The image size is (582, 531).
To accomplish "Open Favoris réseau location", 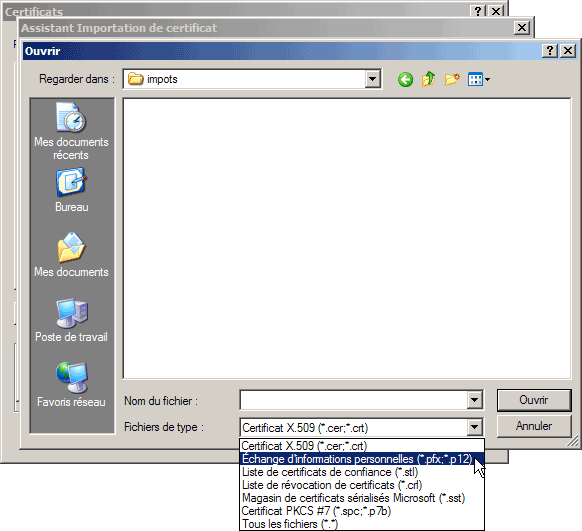I will coord(71,385).
